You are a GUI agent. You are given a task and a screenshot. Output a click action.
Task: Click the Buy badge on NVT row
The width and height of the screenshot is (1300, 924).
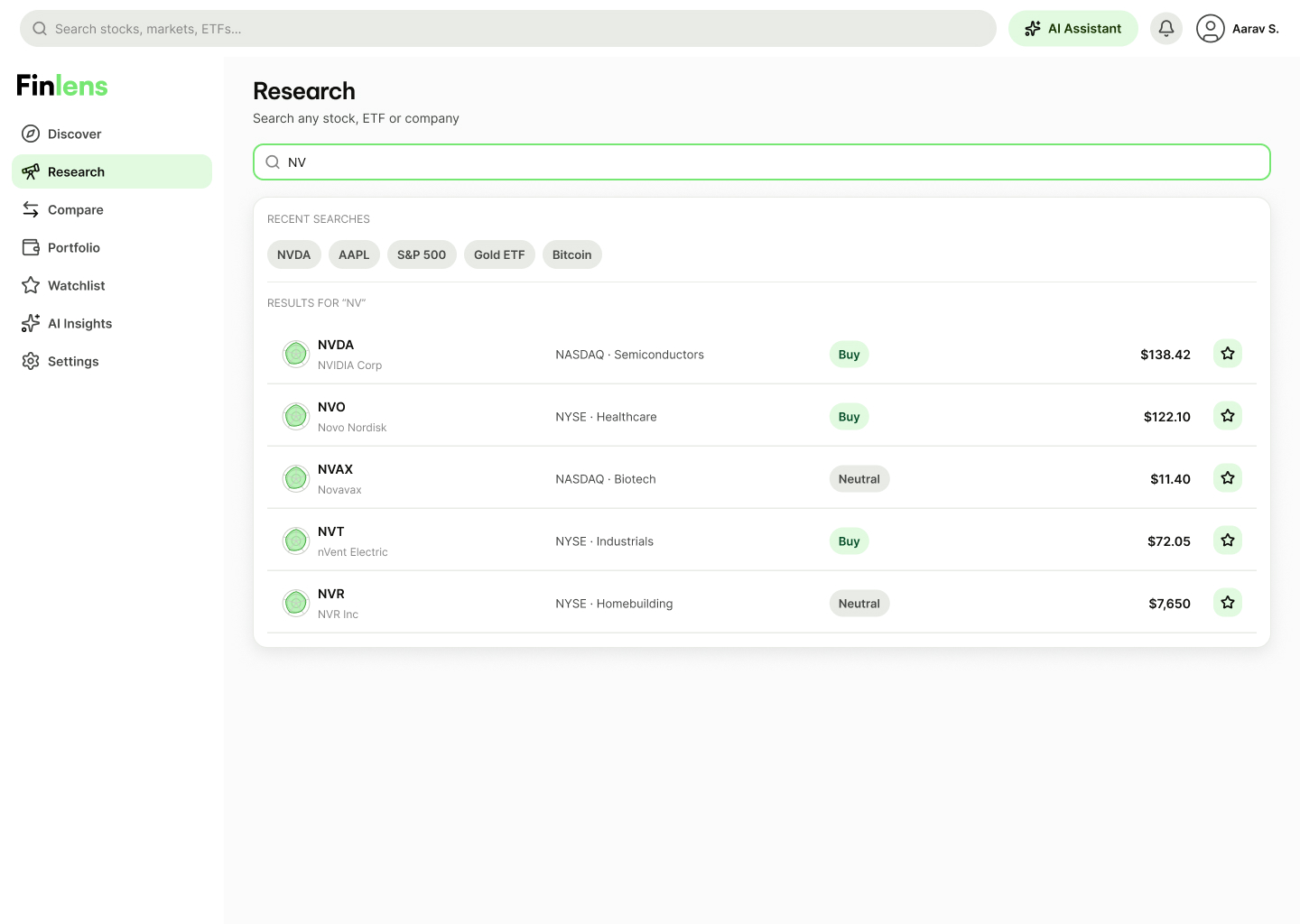point(850,541)
